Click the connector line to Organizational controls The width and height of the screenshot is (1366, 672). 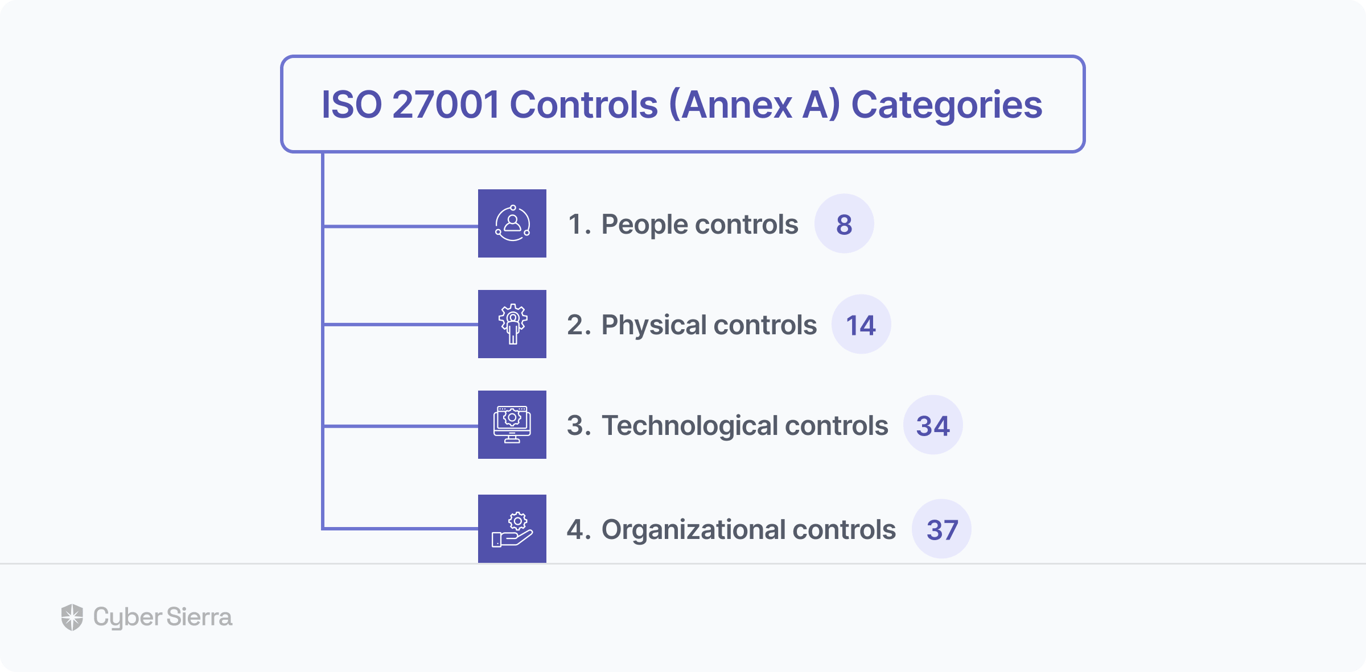(x=400, y=528)
